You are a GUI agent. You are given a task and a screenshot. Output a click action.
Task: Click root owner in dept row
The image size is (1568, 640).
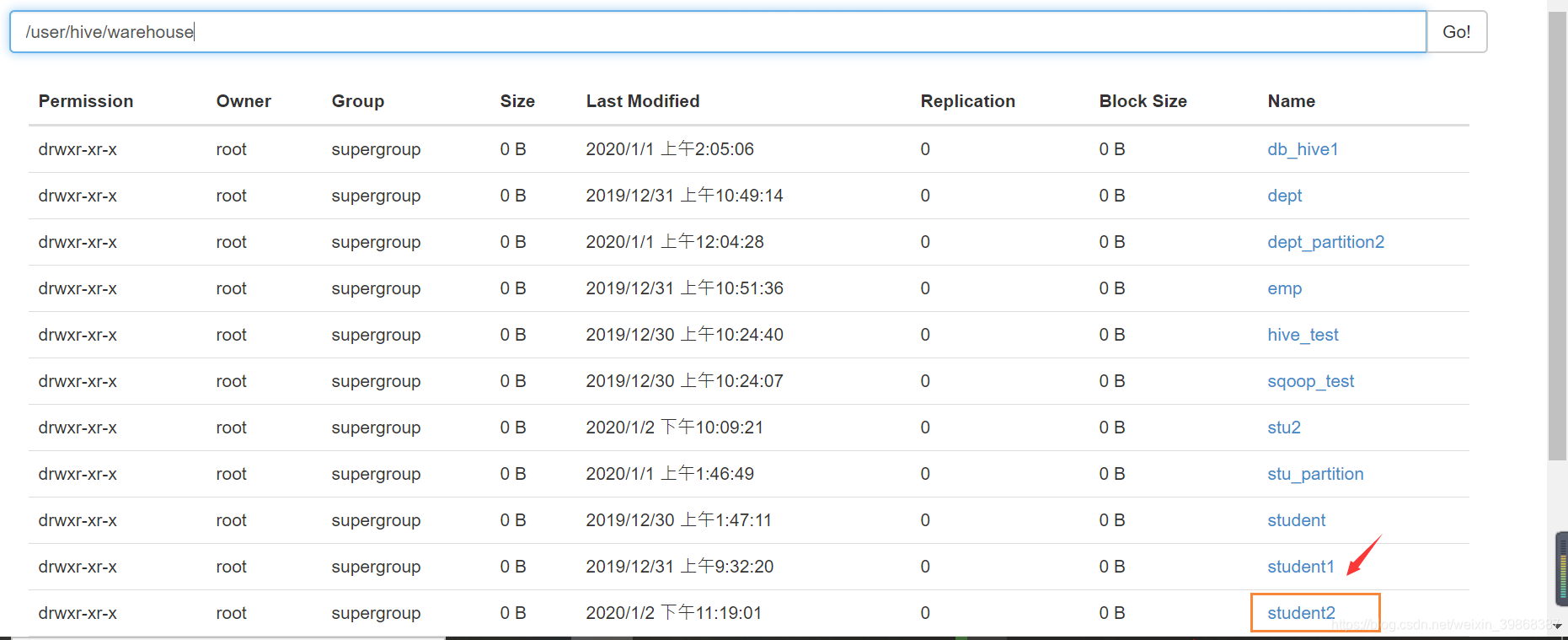point(232,196)
